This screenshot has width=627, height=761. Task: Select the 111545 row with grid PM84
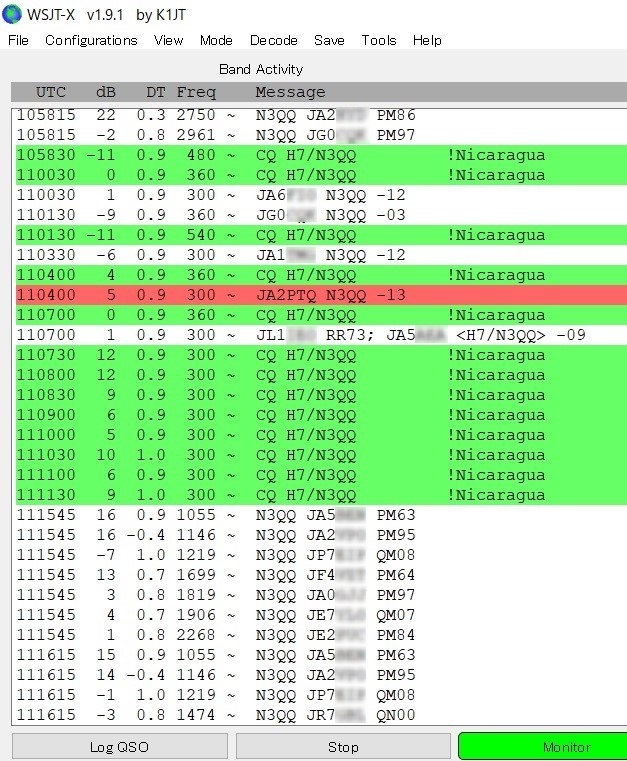(x=321, y=635)
